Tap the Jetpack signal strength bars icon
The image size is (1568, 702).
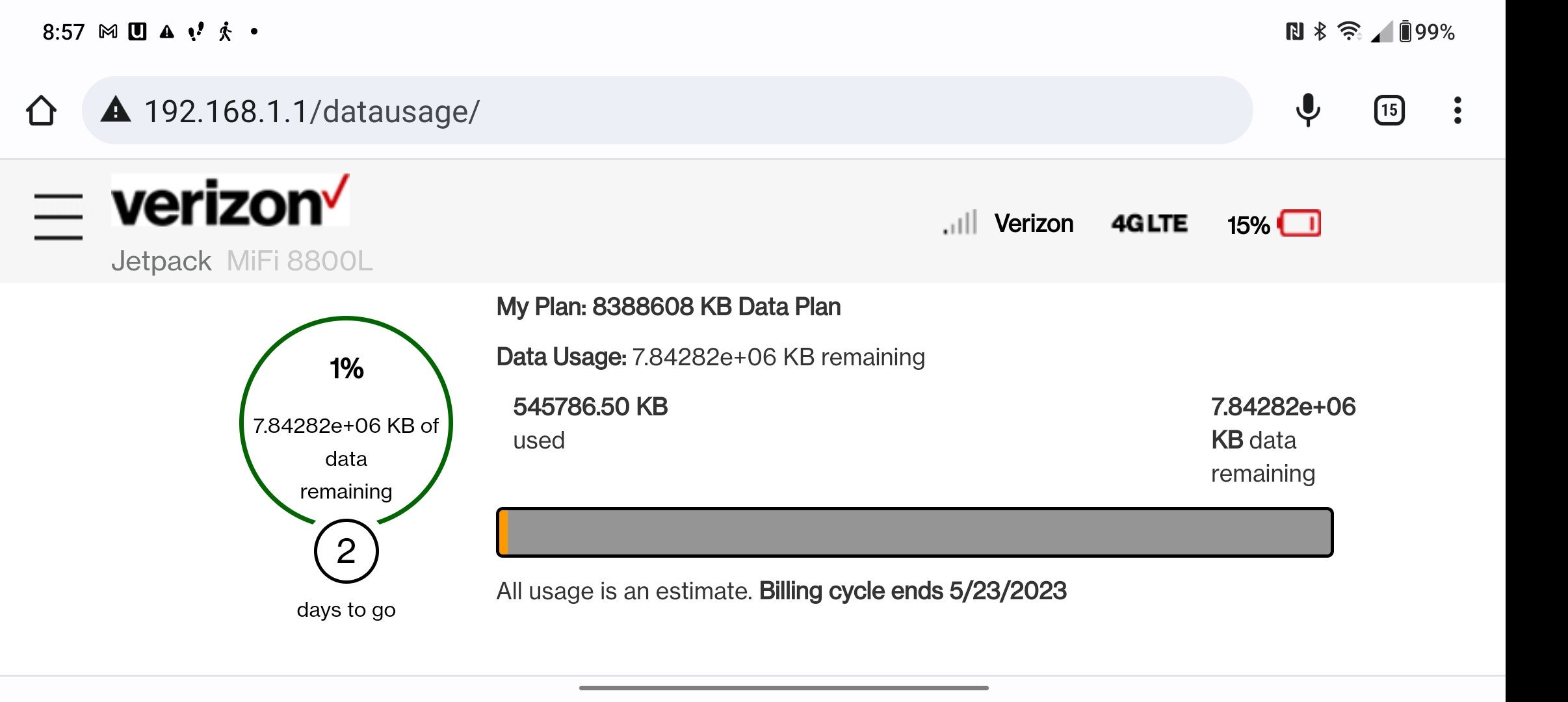coord(960,223)
